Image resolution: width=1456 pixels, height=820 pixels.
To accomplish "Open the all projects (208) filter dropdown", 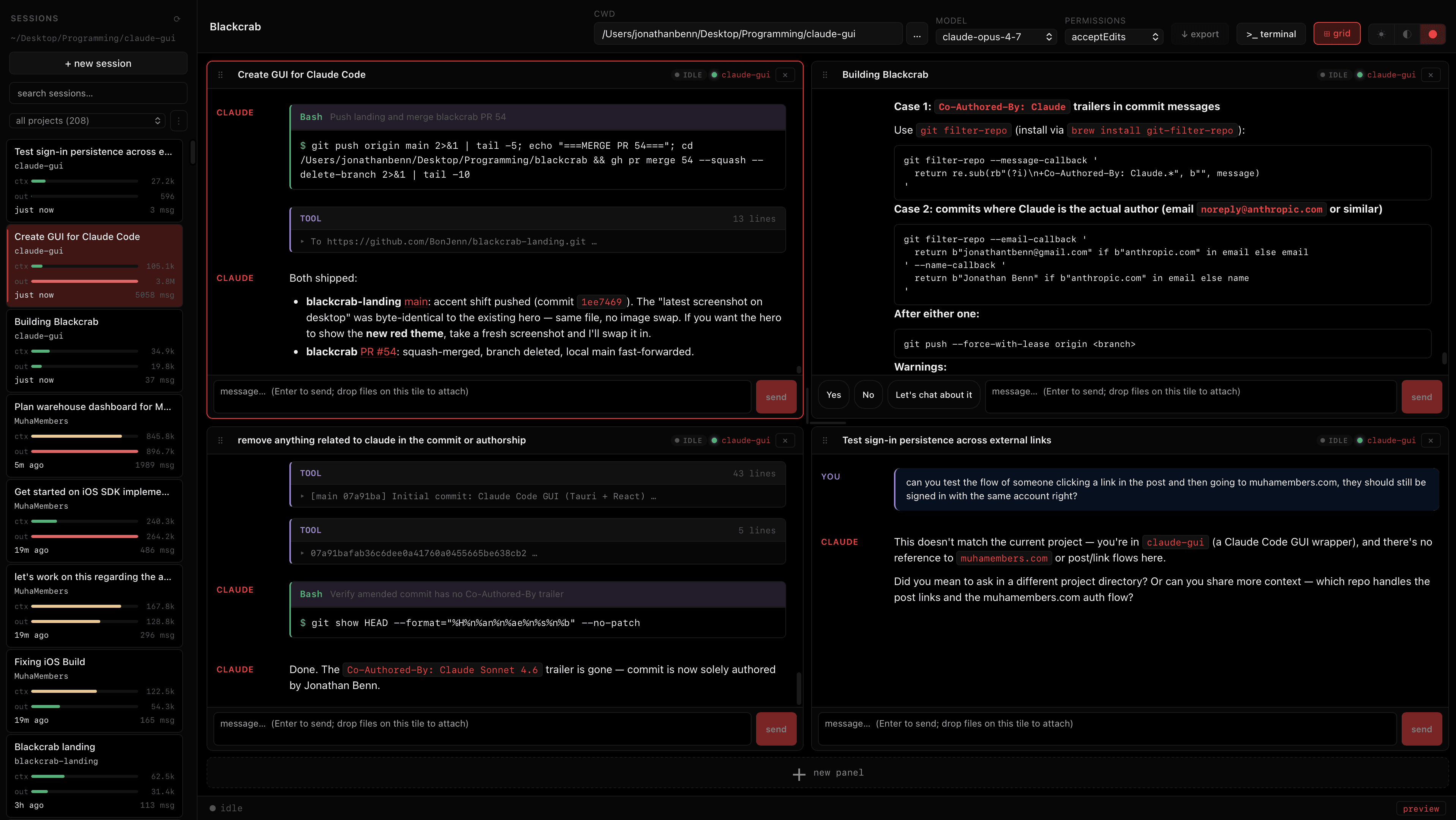I will [x=87, y=120].
